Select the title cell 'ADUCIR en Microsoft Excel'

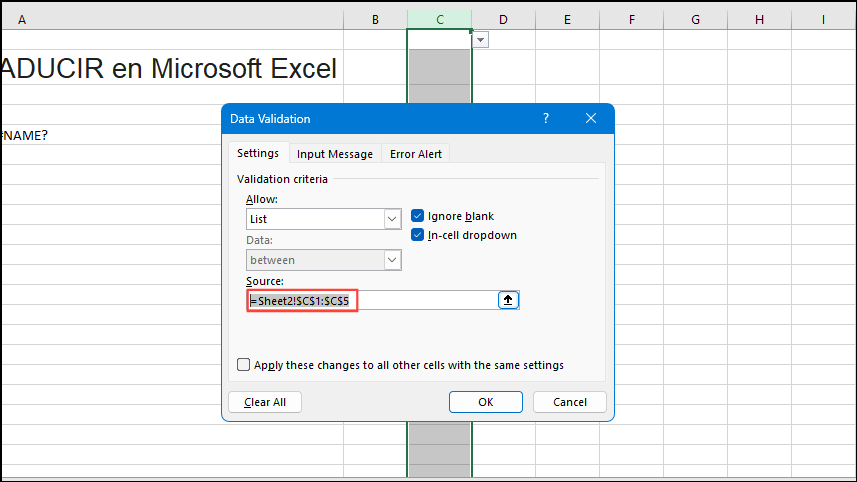tap(172, 68)
